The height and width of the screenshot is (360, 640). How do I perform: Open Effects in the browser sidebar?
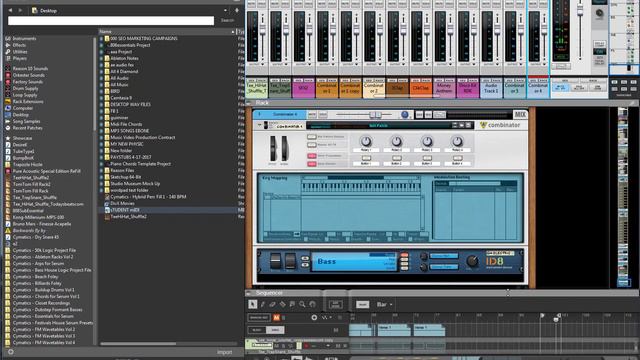[19, 45]
